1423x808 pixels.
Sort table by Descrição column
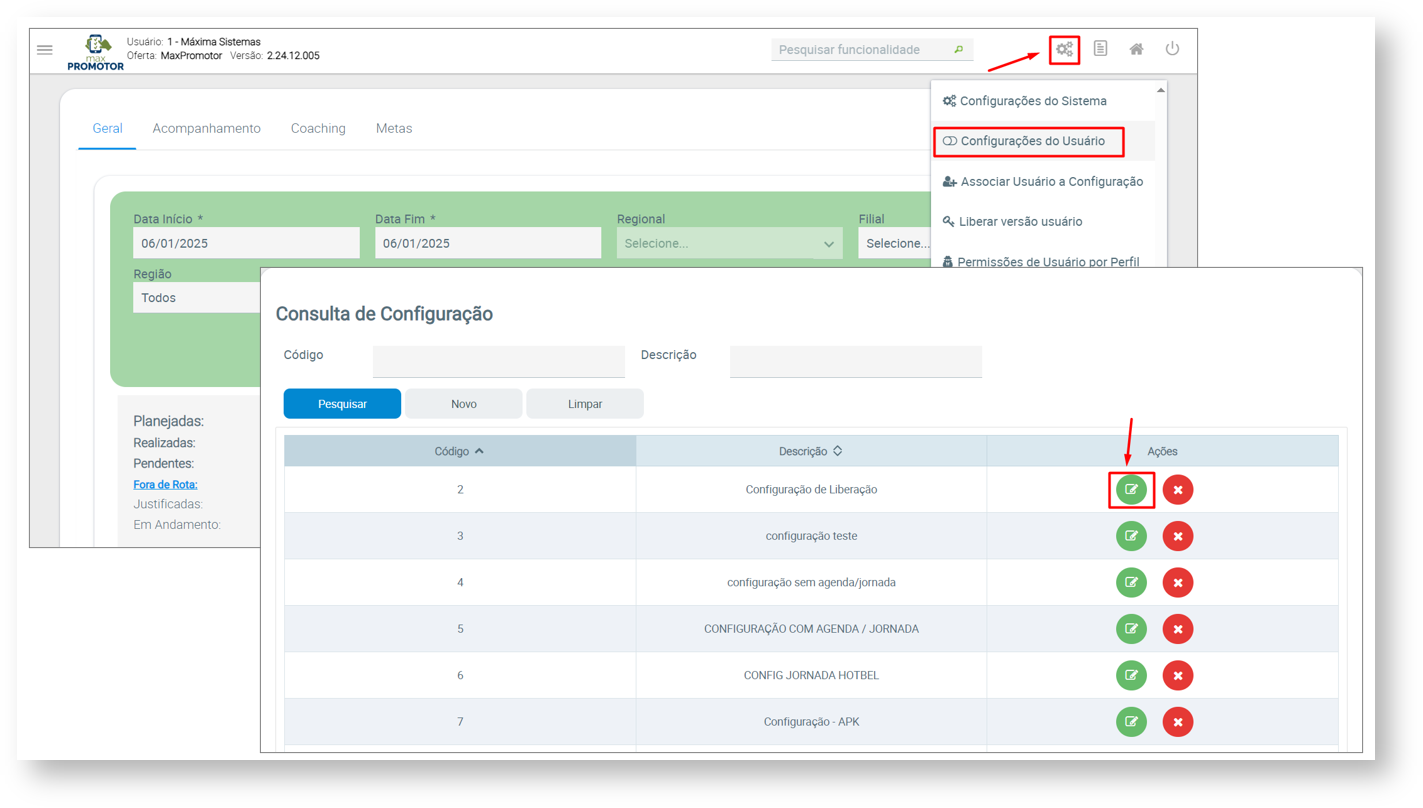point(811,451)
